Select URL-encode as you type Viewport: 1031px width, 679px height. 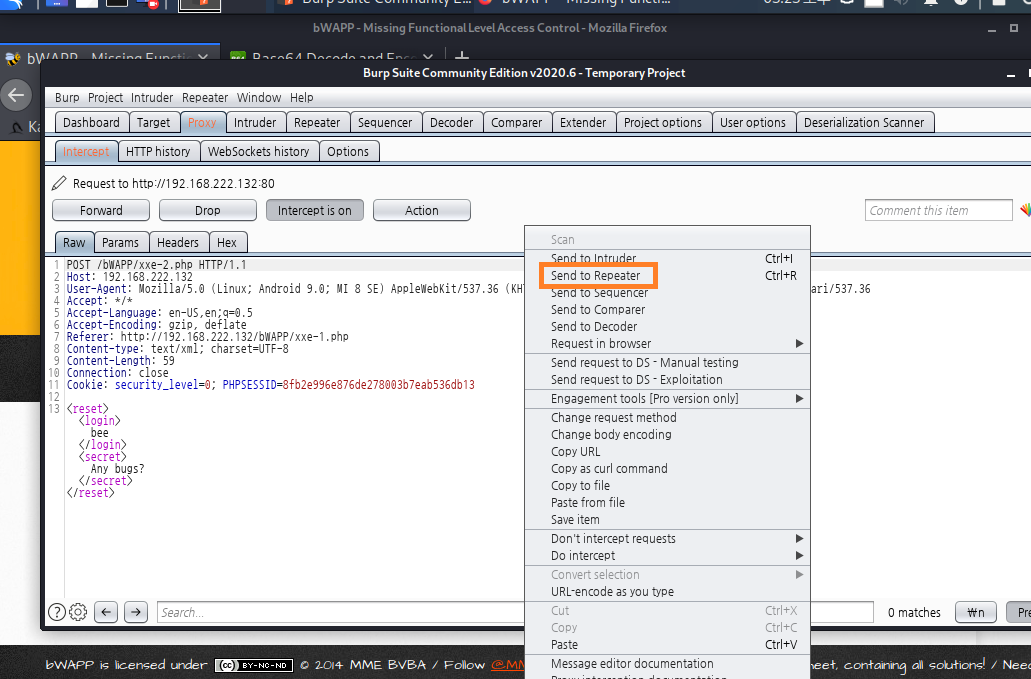point(668,592)
